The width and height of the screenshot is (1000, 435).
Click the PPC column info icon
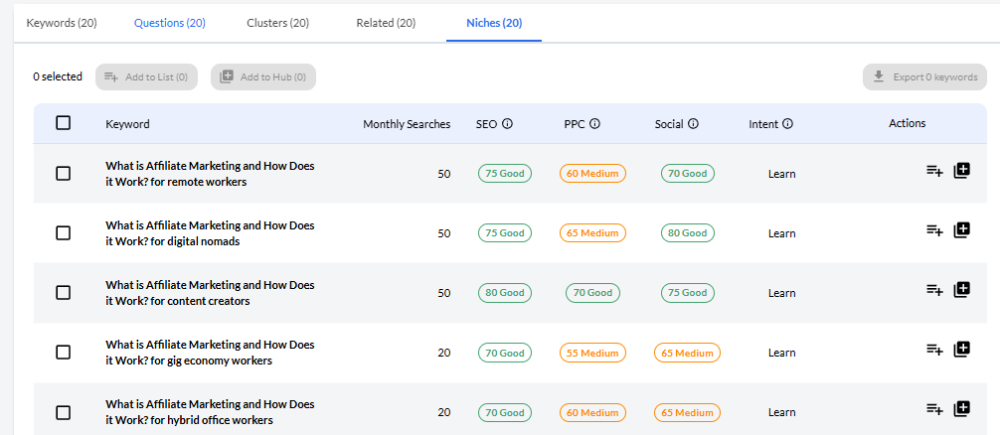coord(595,125)
